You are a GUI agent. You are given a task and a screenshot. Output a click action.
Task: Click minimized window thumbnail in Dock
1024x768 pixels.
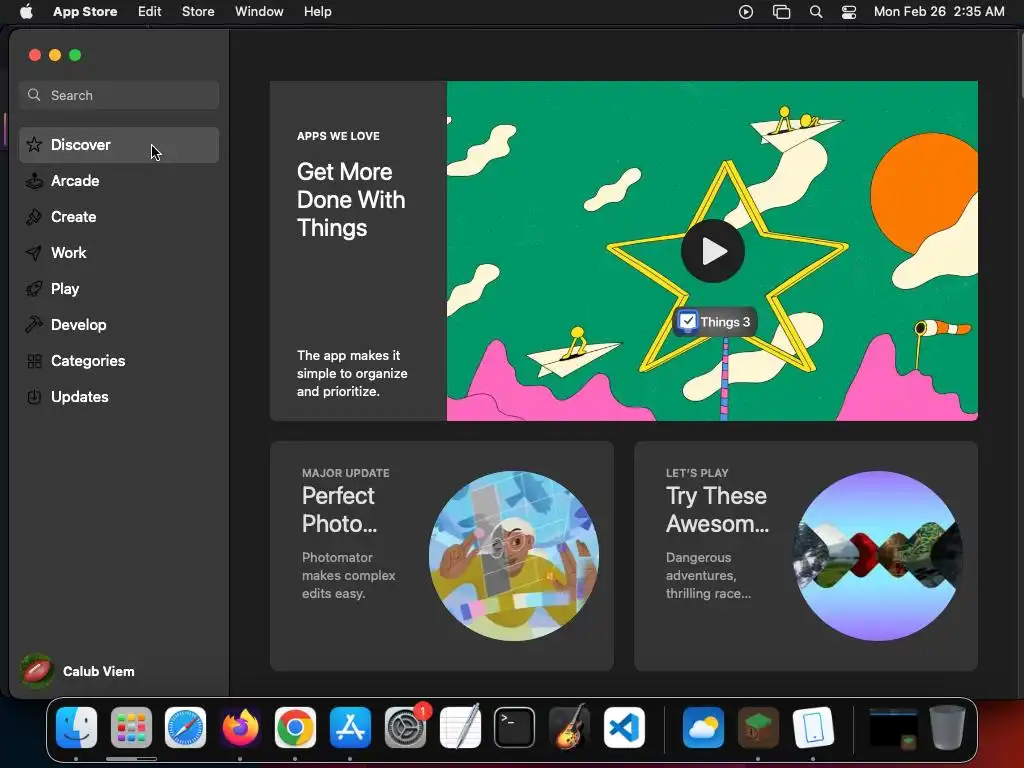point(893,729)
